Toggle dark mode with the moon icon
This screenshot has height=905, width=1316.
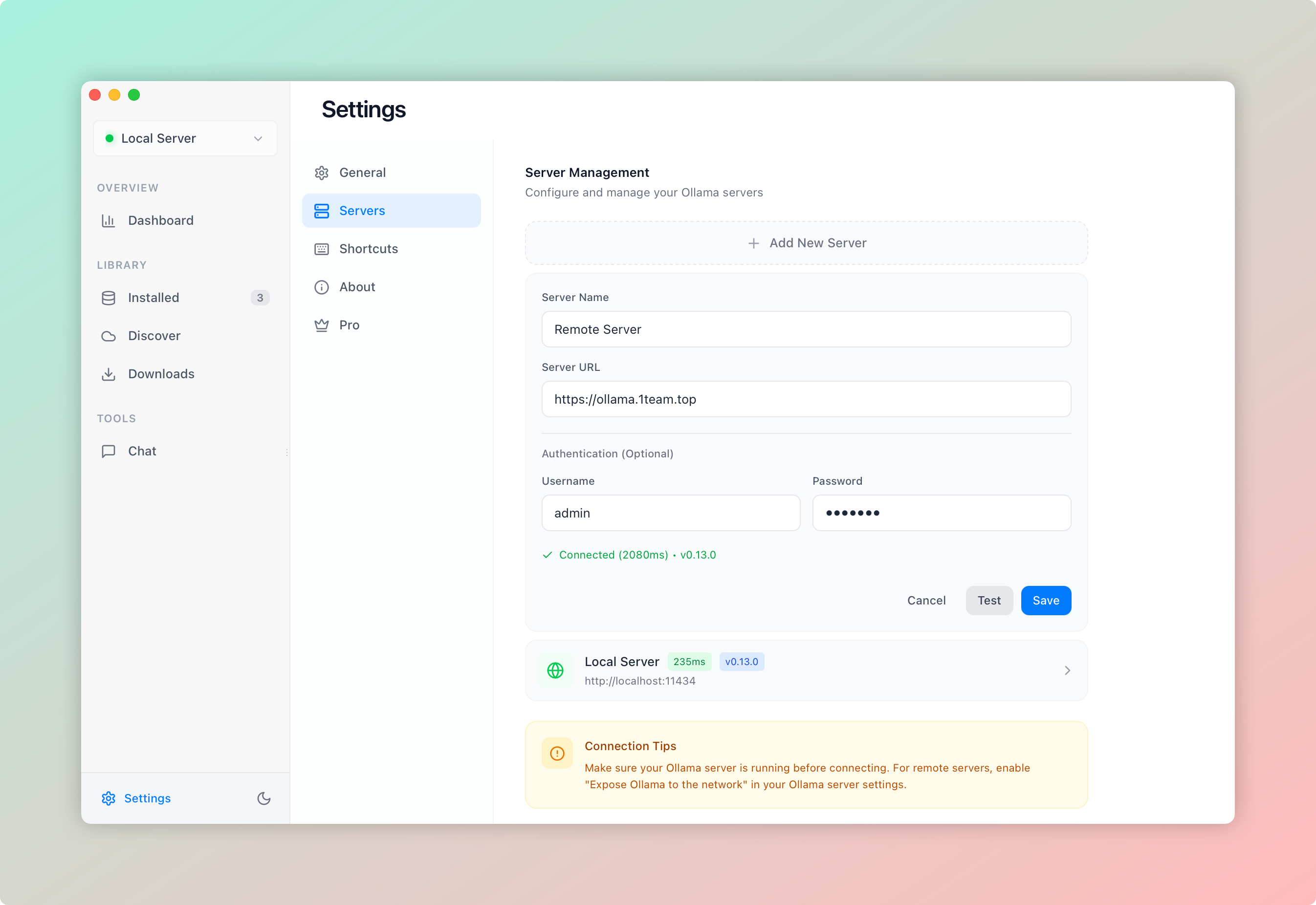pos(264,798)
